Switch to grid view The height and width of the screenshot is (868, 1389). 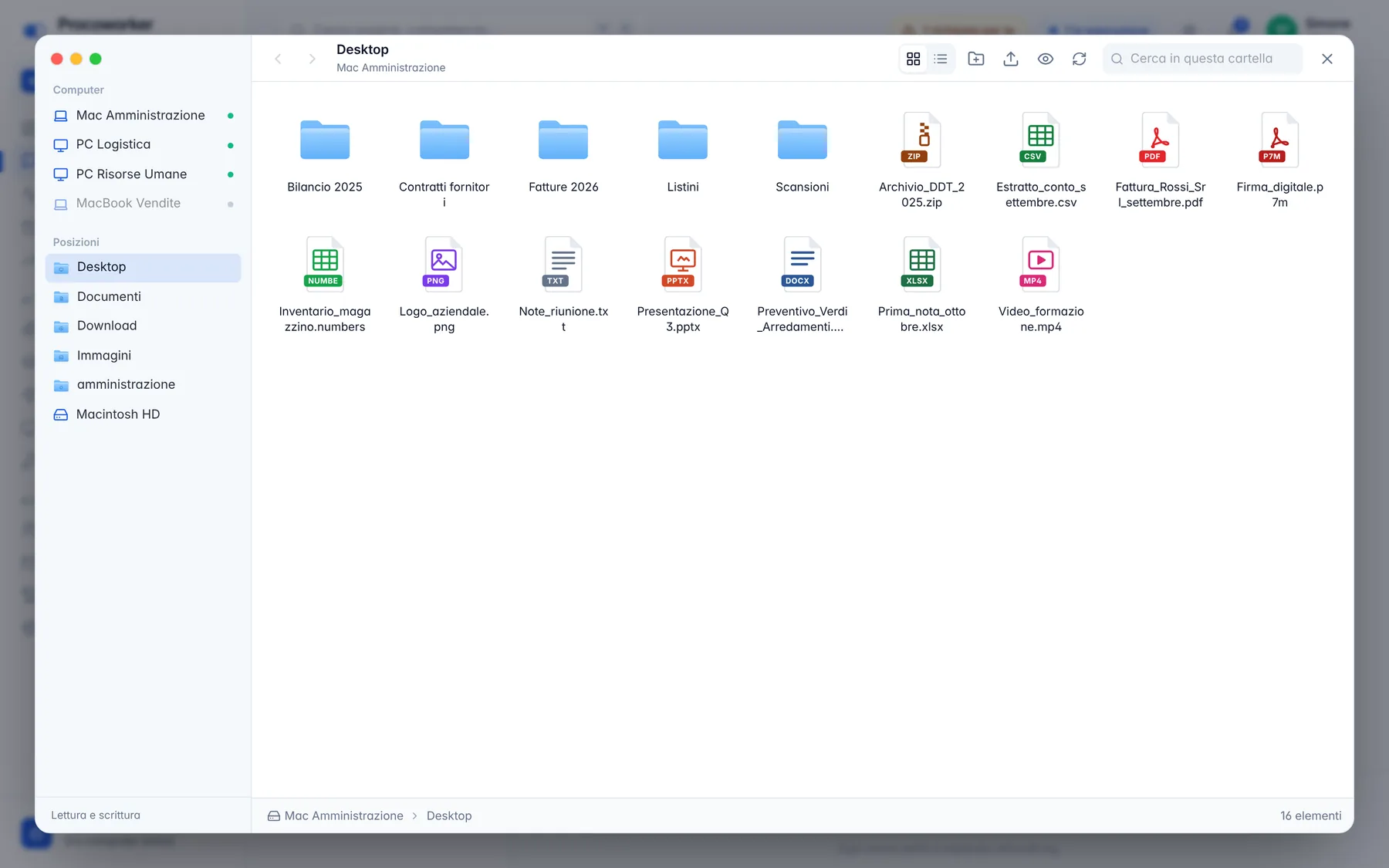point(914,59)
